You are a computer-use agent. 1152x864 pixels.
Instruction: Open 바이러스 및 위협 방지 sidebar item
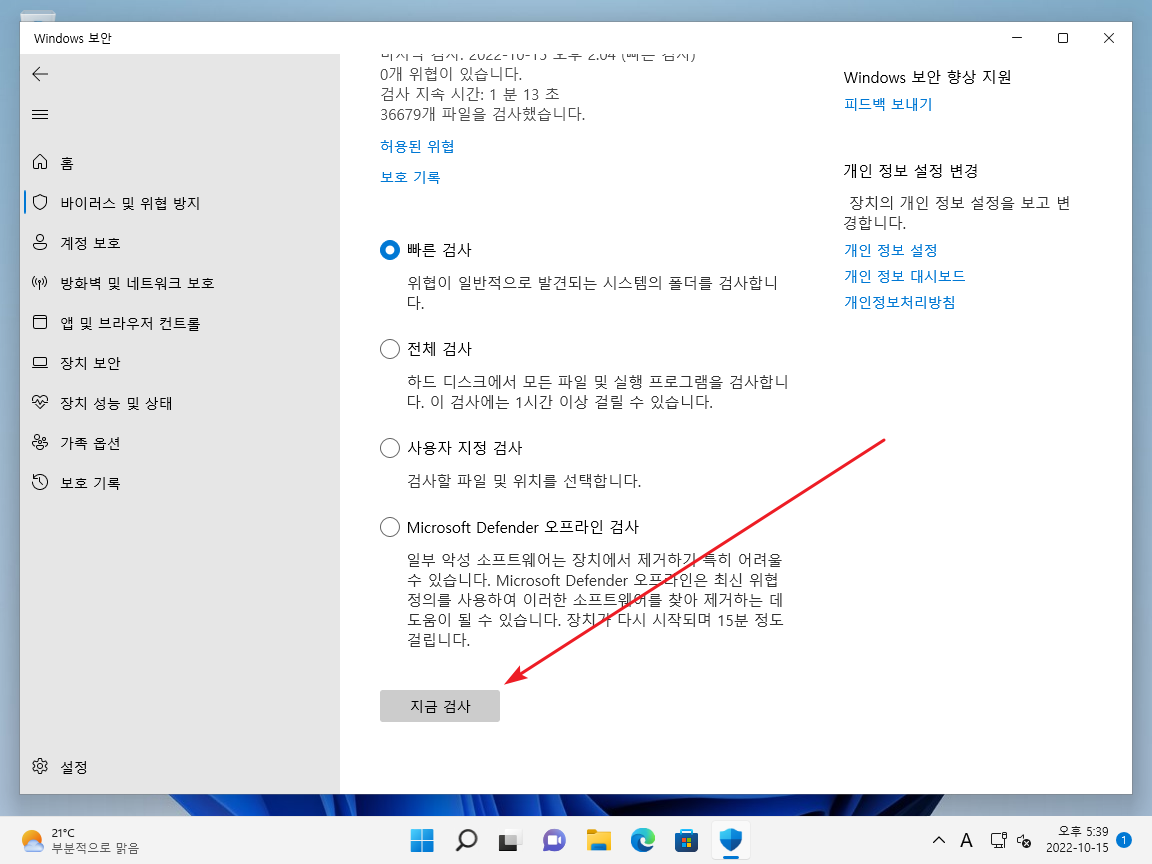tap(182, 202)
